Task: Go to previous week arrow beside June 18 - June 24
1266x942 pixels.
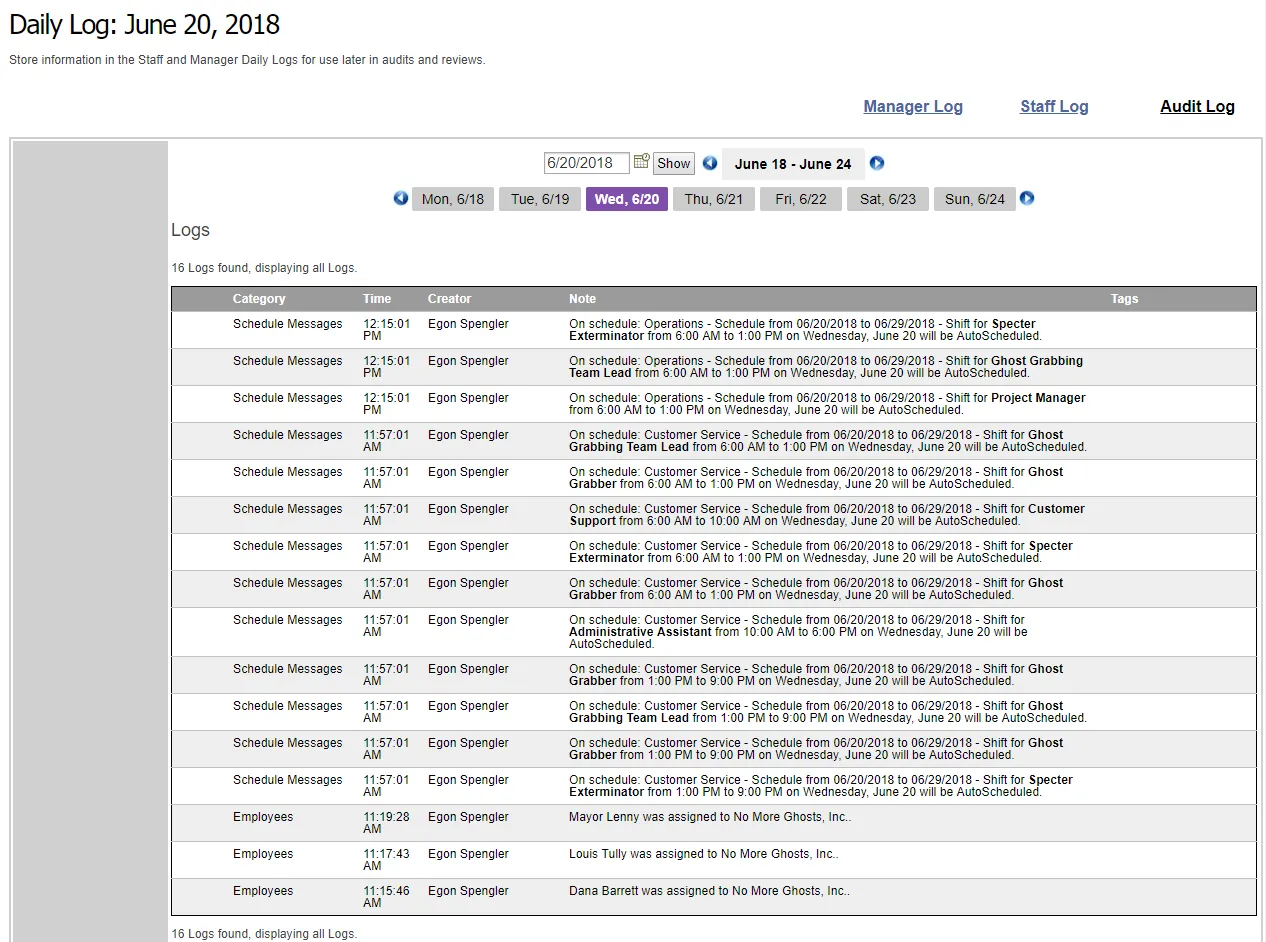Action: coord(710,163)
